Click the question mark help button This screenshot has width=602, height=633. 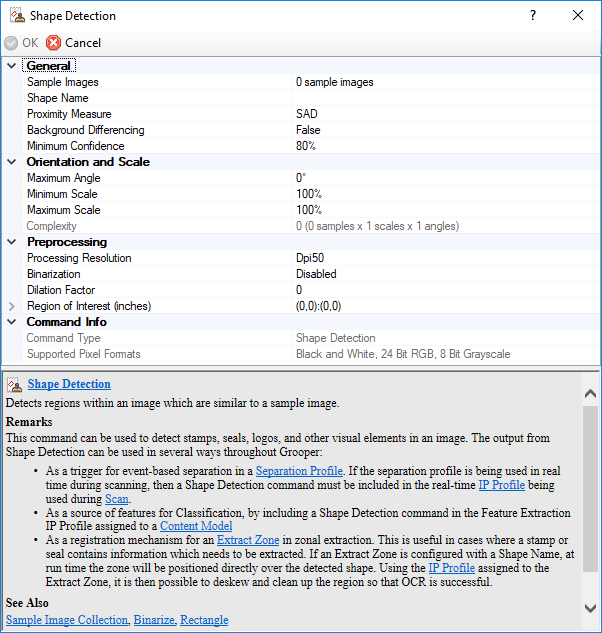click(533, 16)
